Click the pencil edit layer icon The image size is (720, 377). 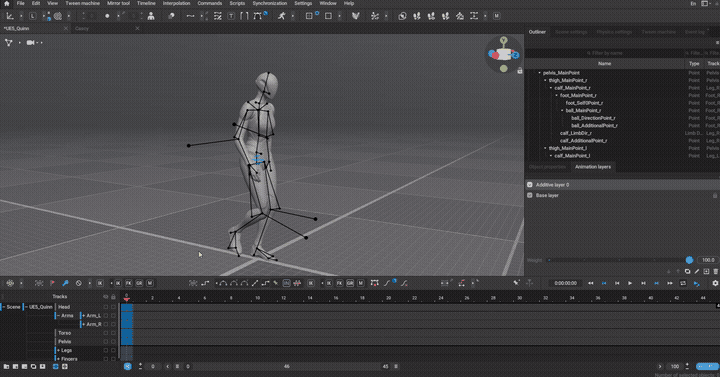click(697, 271)
